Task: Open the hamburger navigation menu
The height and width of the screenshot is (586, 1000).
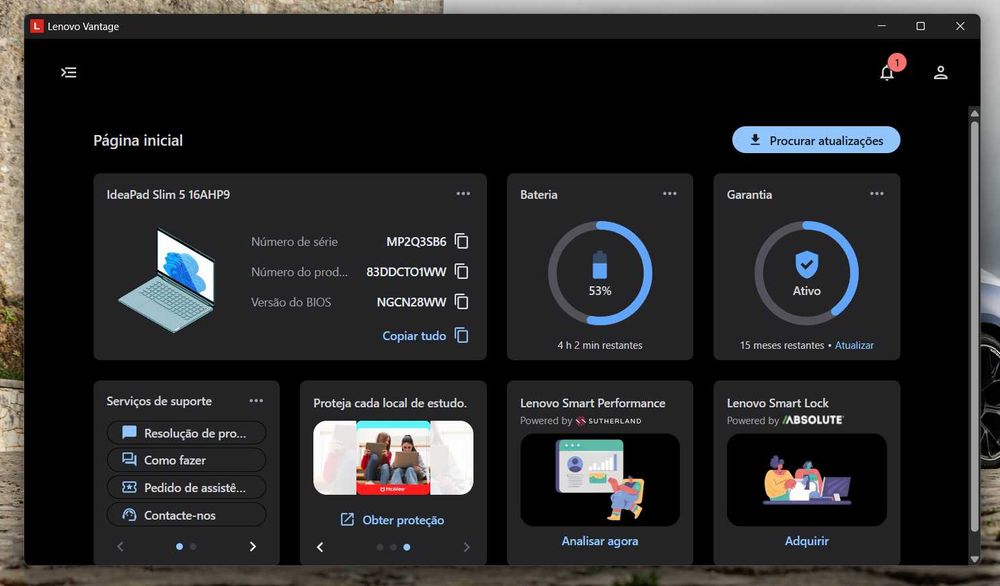Action: 69,72
